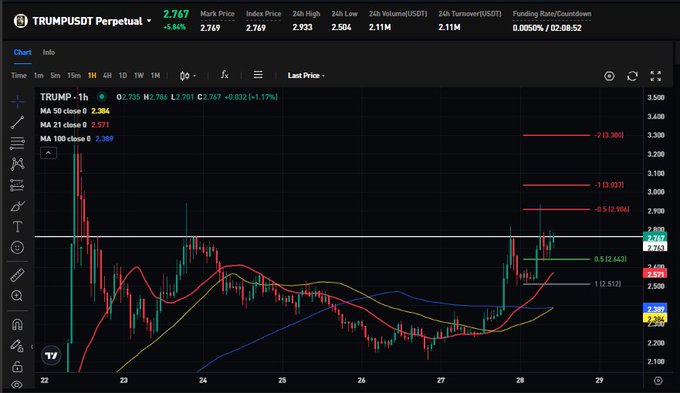Select the text annotation tool
The height and width of the screenshot is (393, 680).
[x=17, y=226]
